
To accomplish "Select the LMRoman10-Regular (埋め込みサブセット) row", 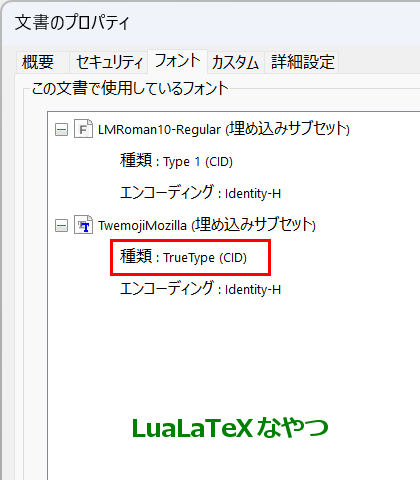I will (x=224, y=129).
